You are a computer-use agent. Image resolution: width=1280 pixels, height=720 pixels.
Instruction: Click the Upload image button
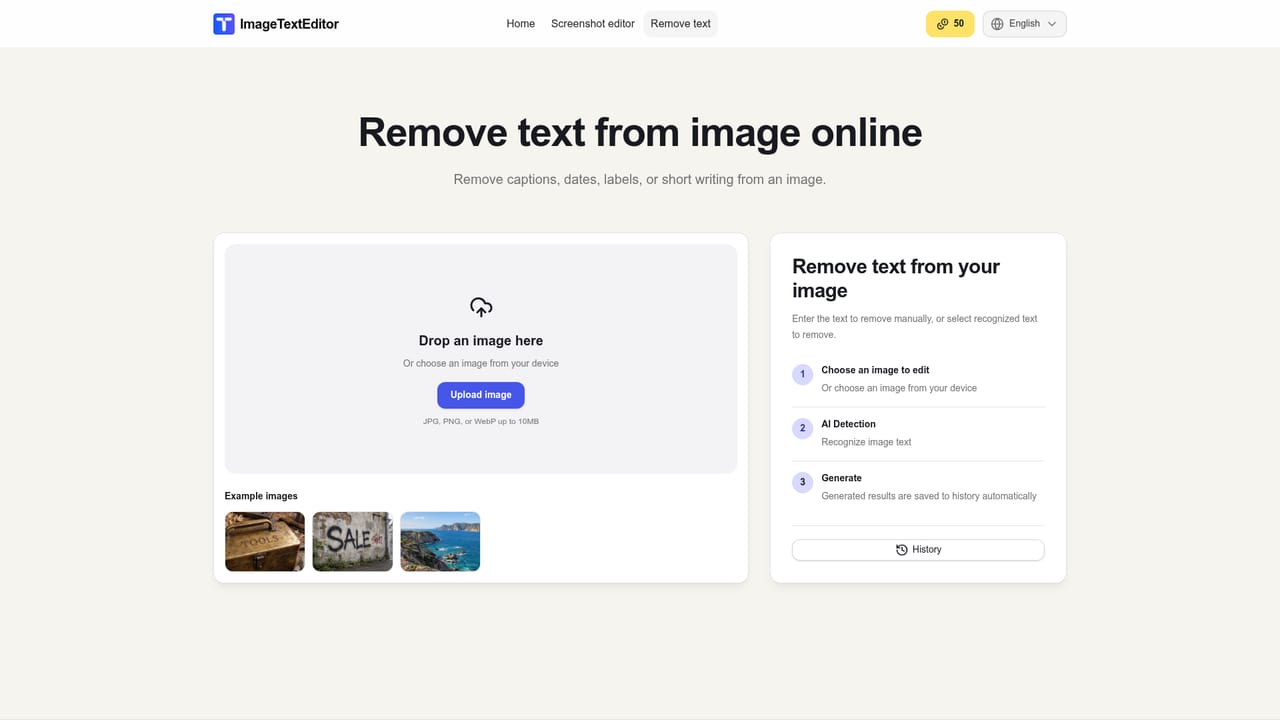481,395
